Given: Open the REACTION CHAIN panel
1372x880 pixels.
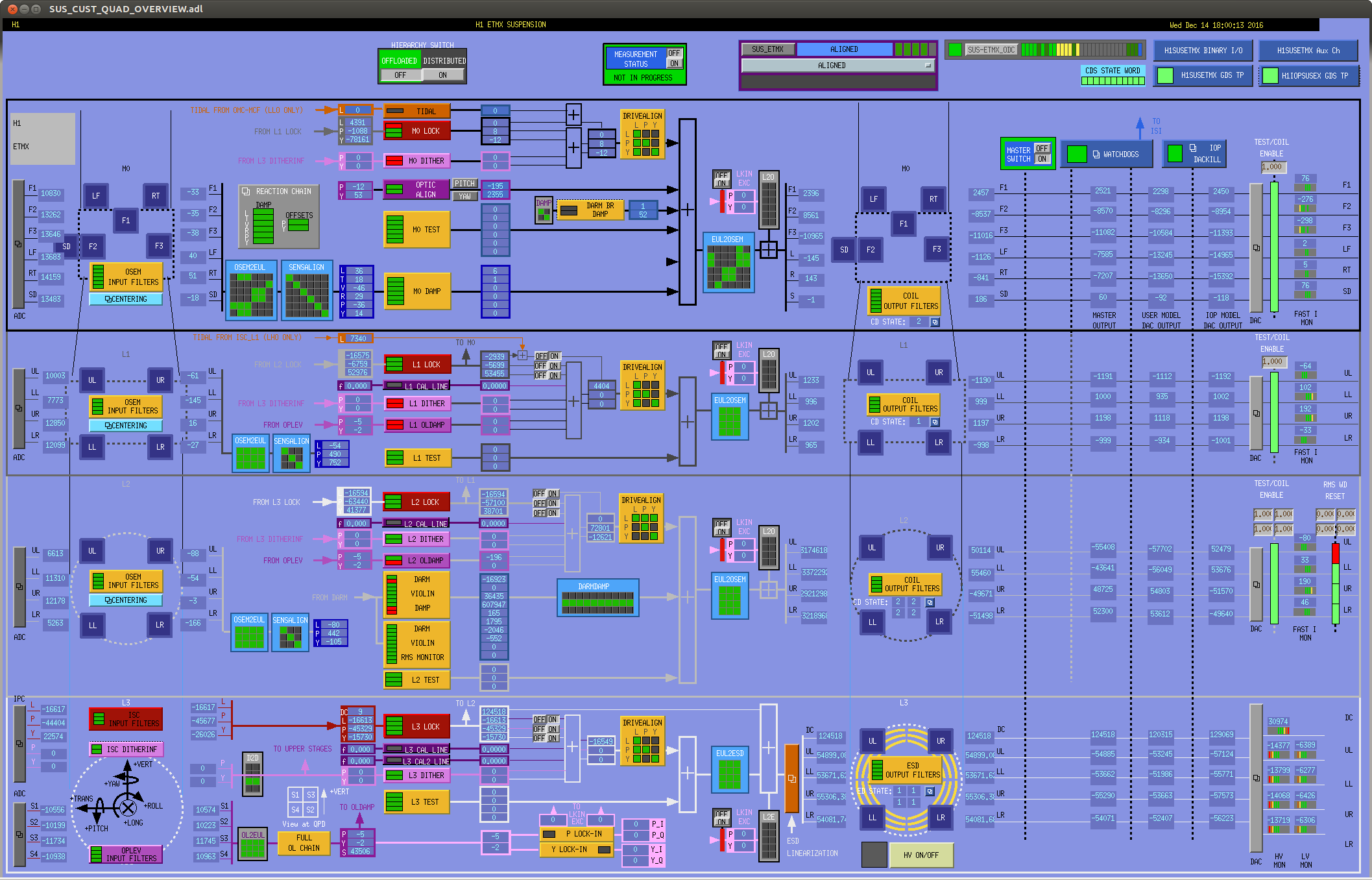Looking at the screenshot, I should [280, 217].
